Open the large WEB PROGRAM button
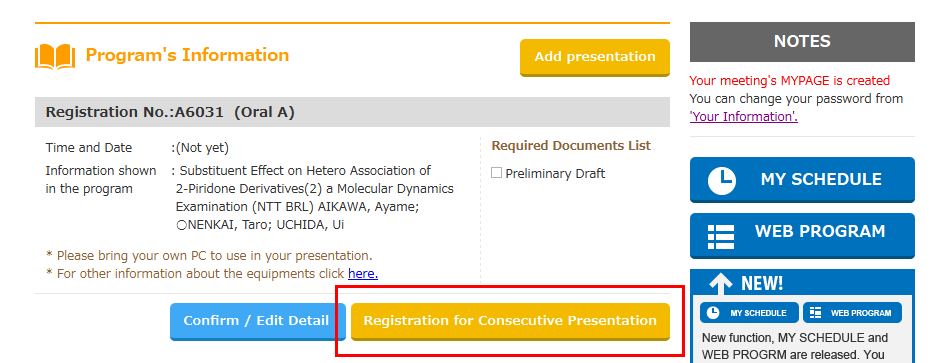Image resolution: width=950 pixels, height=363 pixels. [802, 236]
